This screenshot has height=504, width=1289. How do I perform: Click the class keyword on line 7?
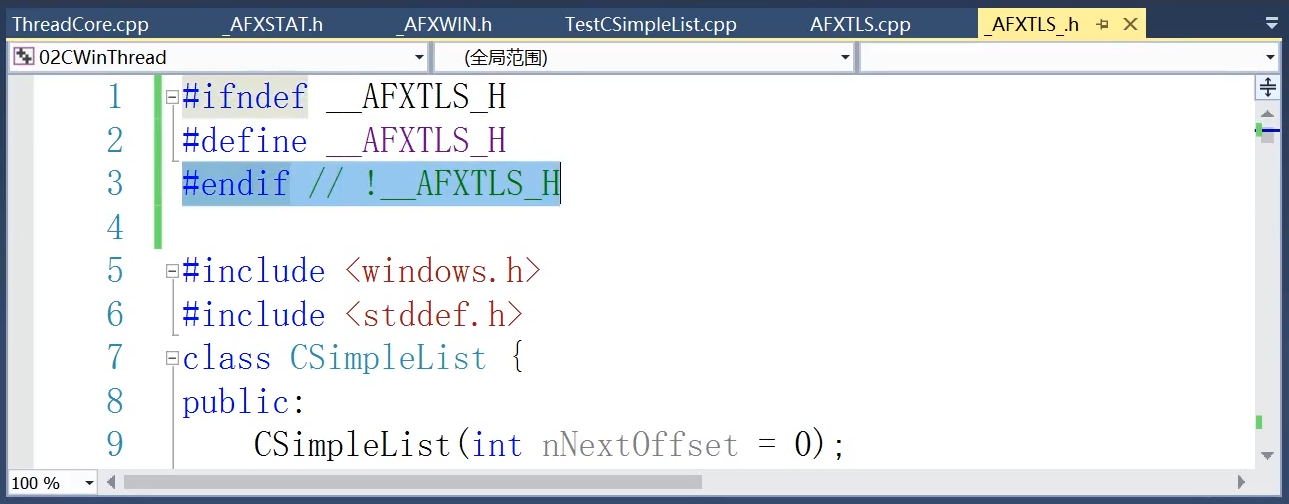point(226,358)
